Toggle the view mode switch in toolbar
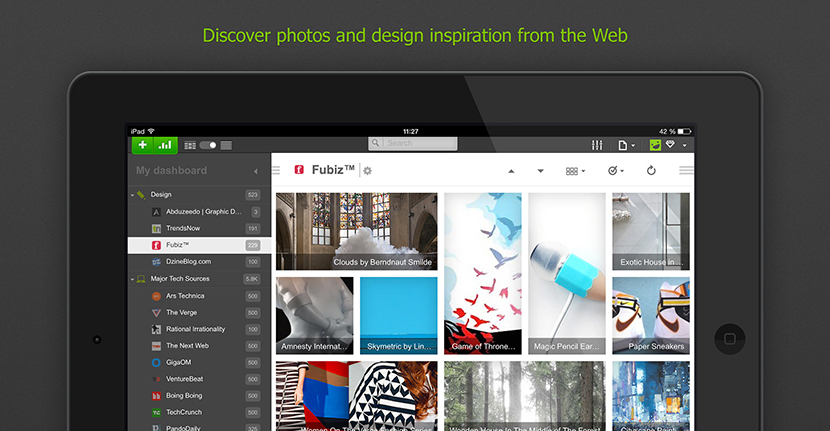 tap(208, 145)
